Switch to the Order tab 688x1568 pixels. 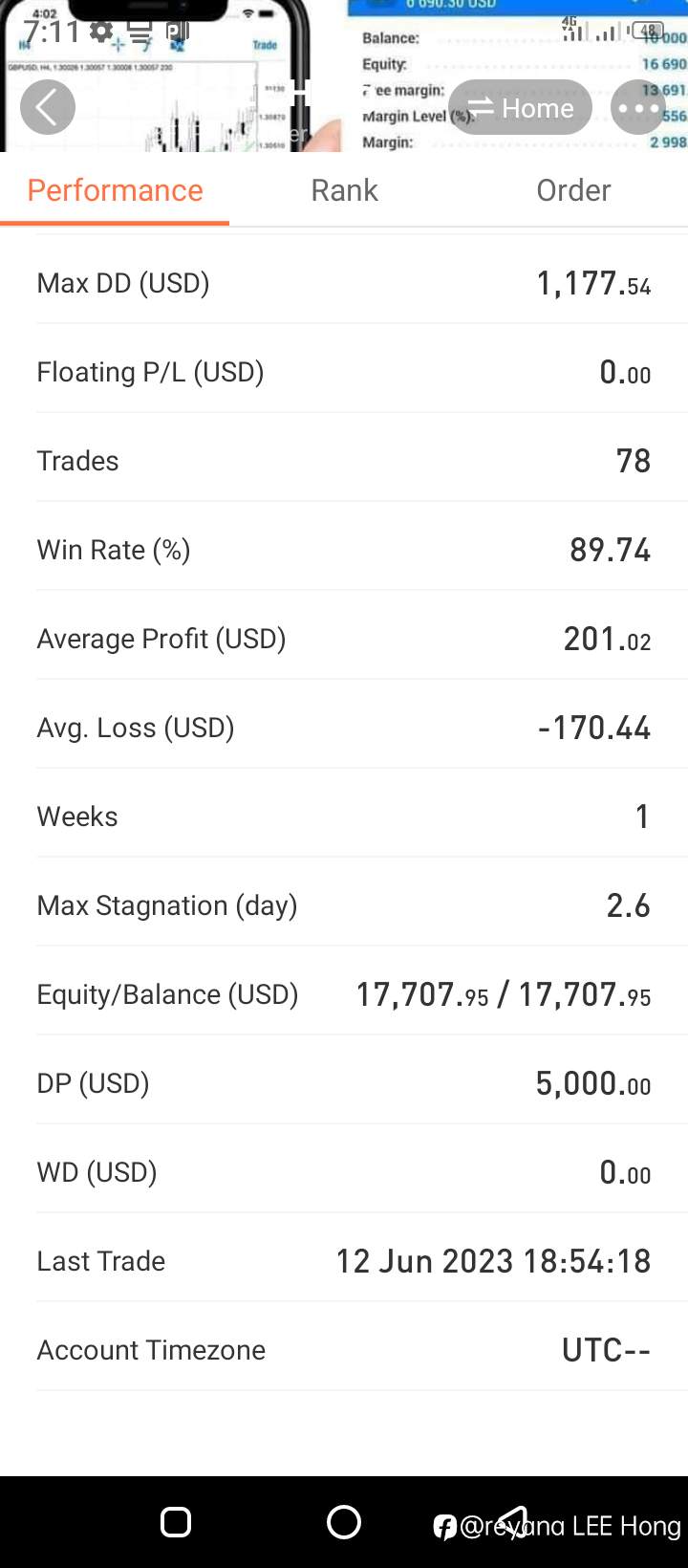(573, 190)
